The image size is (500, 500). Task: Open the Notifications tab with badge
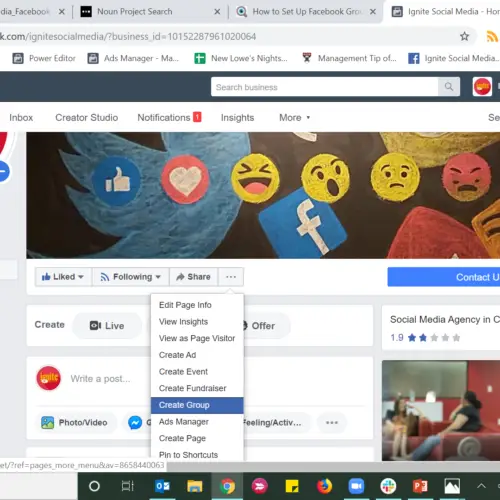pos(169,117)
